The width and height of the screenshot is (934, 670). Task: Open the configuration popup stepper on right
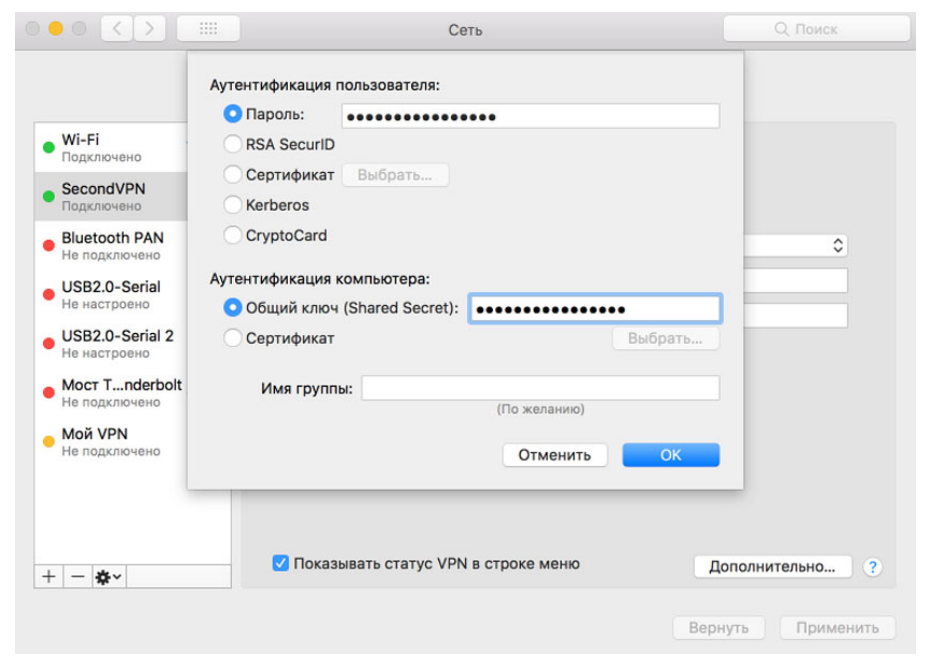point(838,245)
